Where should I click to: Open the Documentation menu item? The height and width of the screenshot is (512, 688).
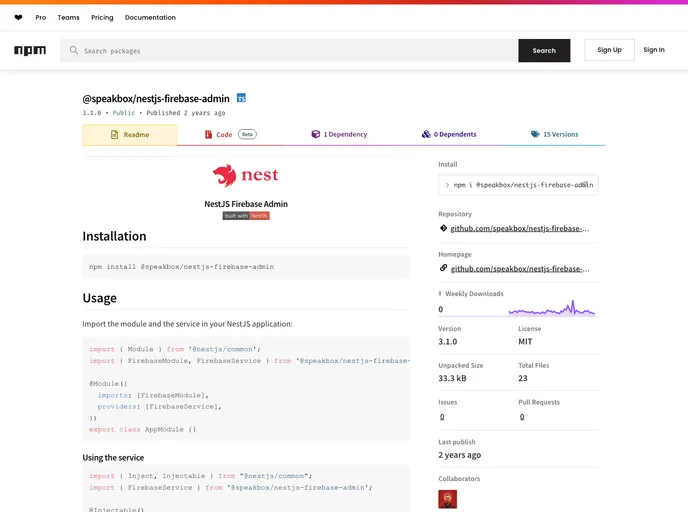coord(150,18)
